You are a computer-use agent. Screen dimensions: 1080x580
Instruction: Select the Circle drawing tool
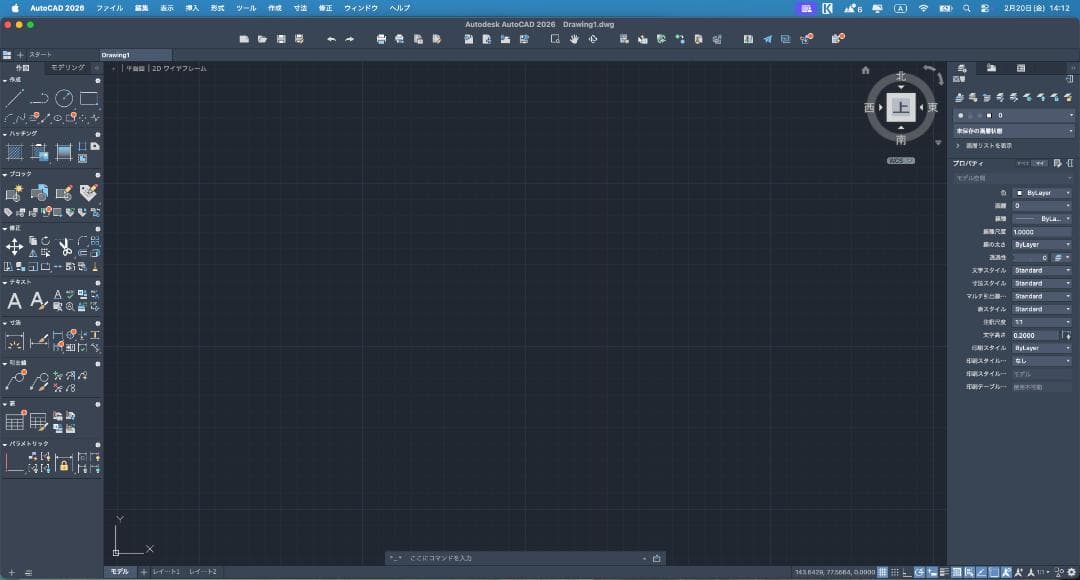tap(64, 98)
